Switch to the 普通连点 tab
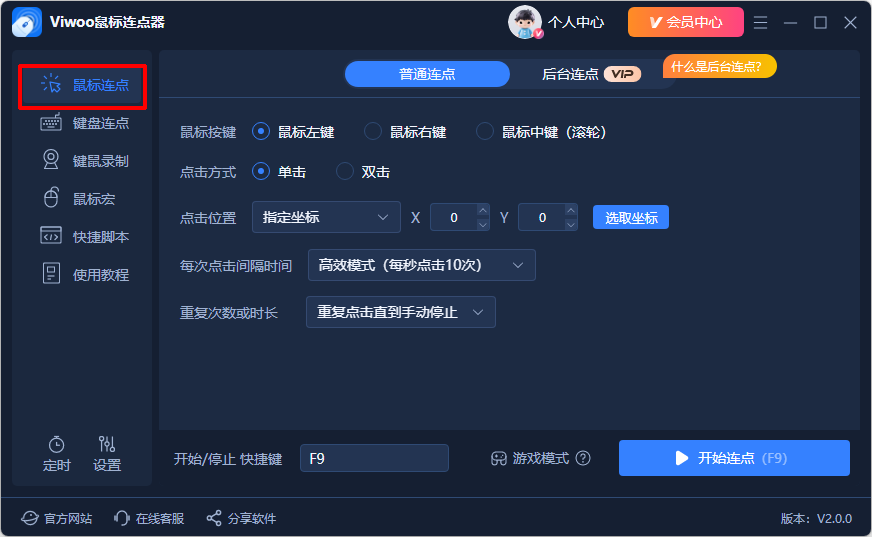 pos(427,74)
